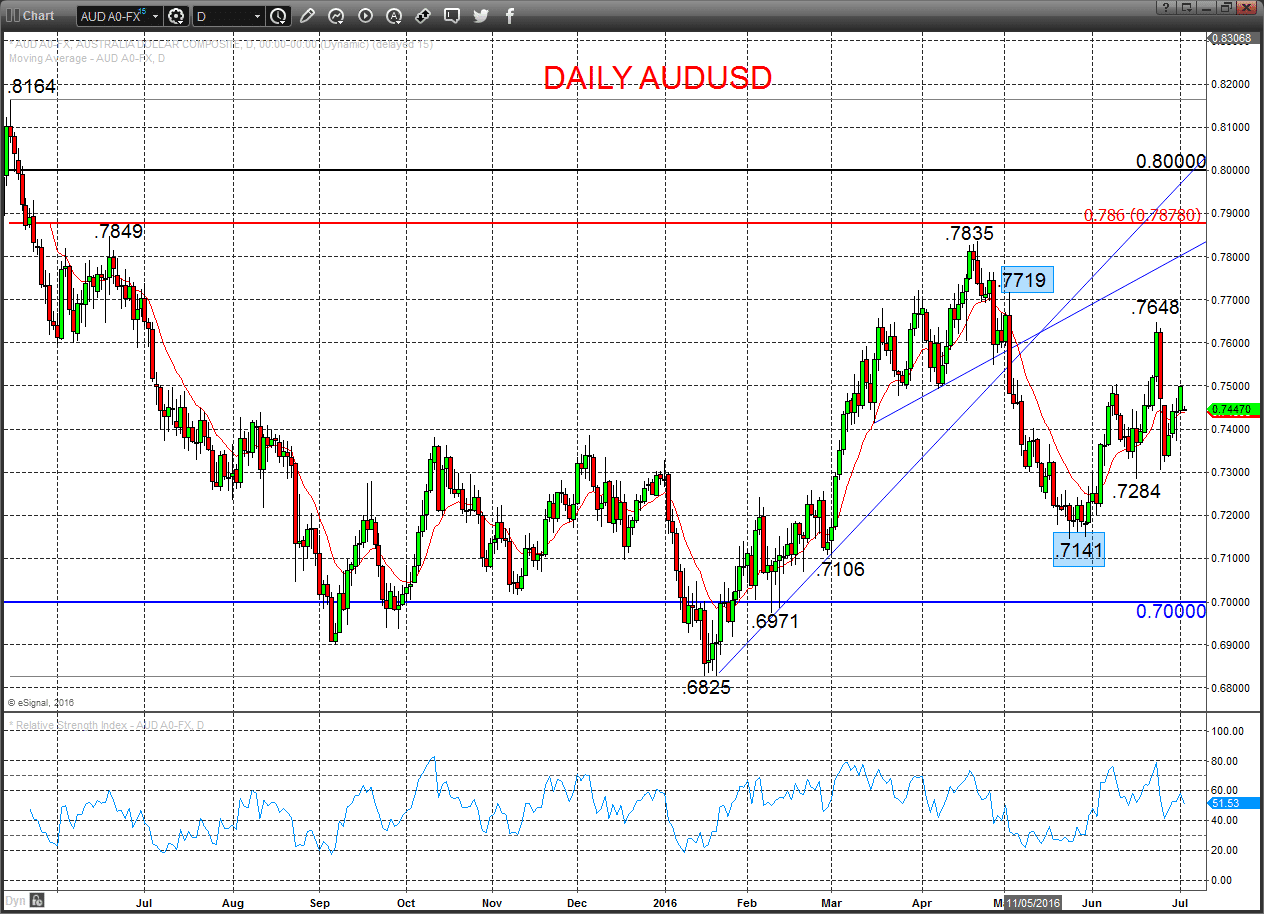Image resolution: width=1264 pixels, height=914 pixels.
Task: Click the 0.83068 top price scale tag
Action: click(1231, 38)
